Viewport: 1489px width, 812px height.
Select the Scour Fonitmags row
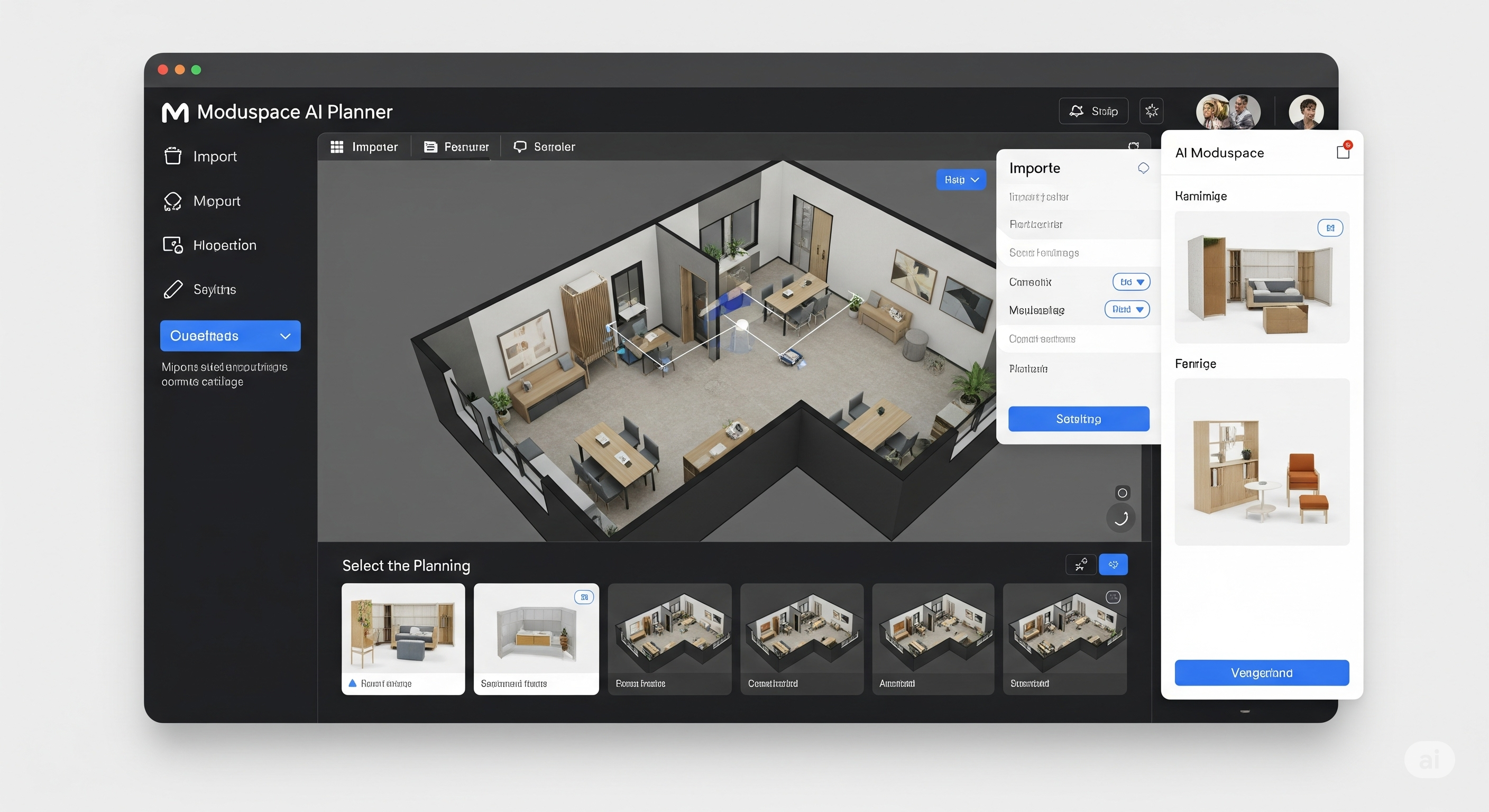point(1079,253)
